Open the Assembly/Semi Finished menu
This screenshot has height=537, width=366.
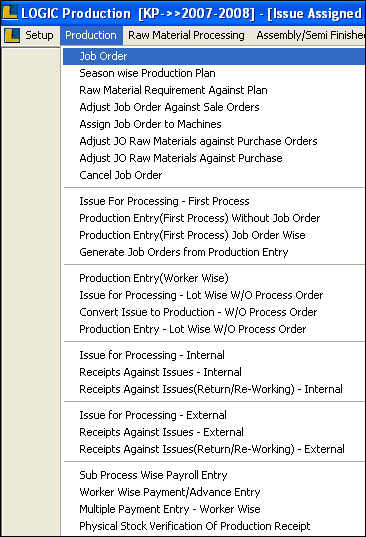tap(311, 35)
